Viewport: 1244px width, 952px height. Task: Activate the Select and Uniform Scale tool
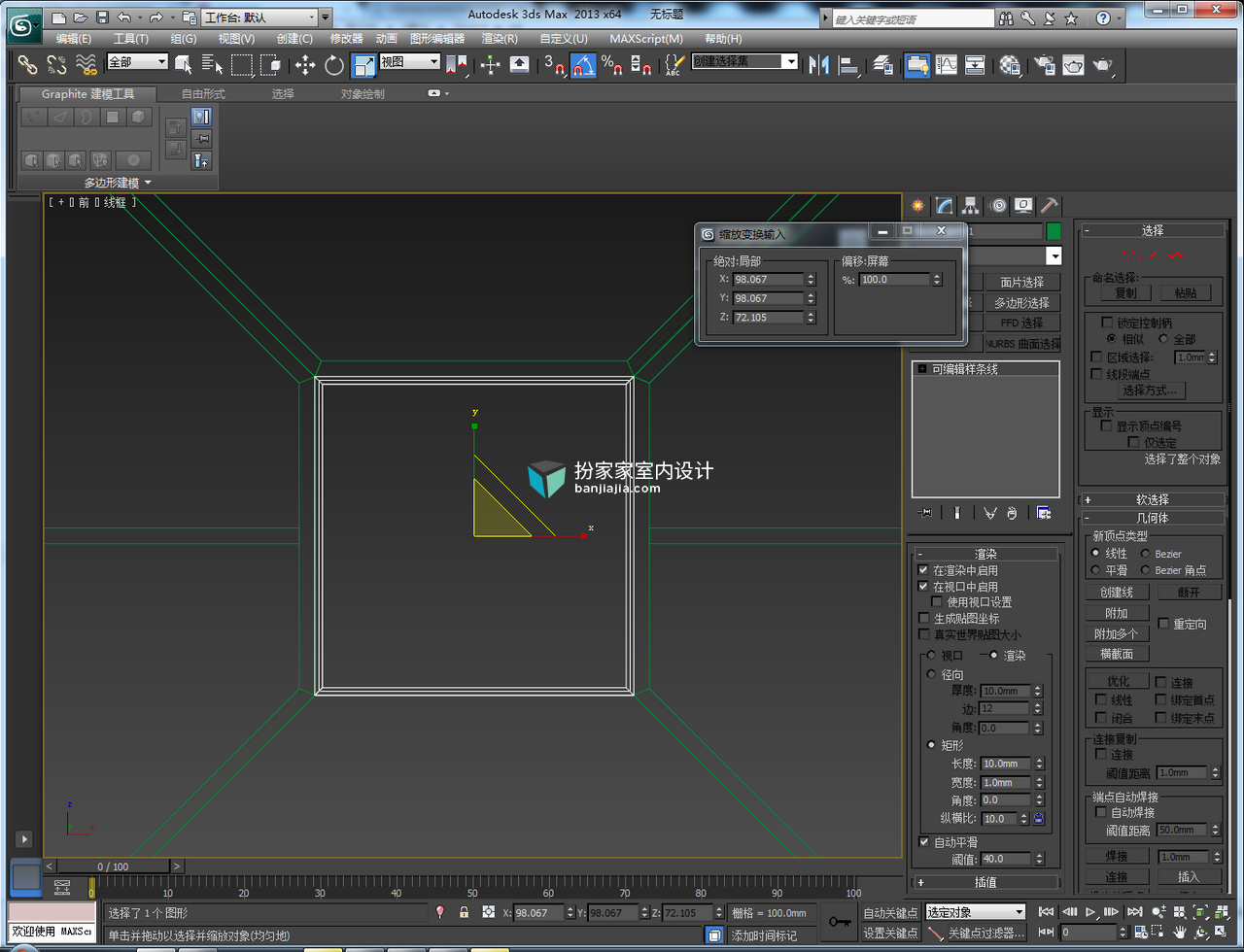364,65
